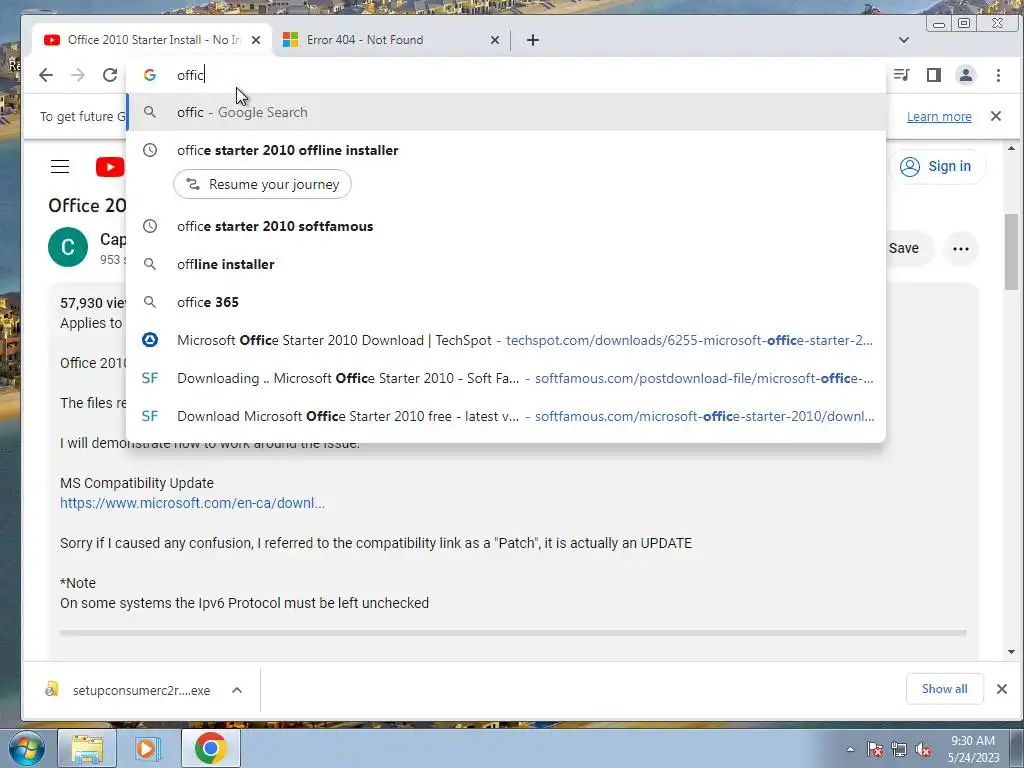Open YouTube hamburger guide menu
The height and width of the screenshot is (768, 1024).
(x=60, y=167)
